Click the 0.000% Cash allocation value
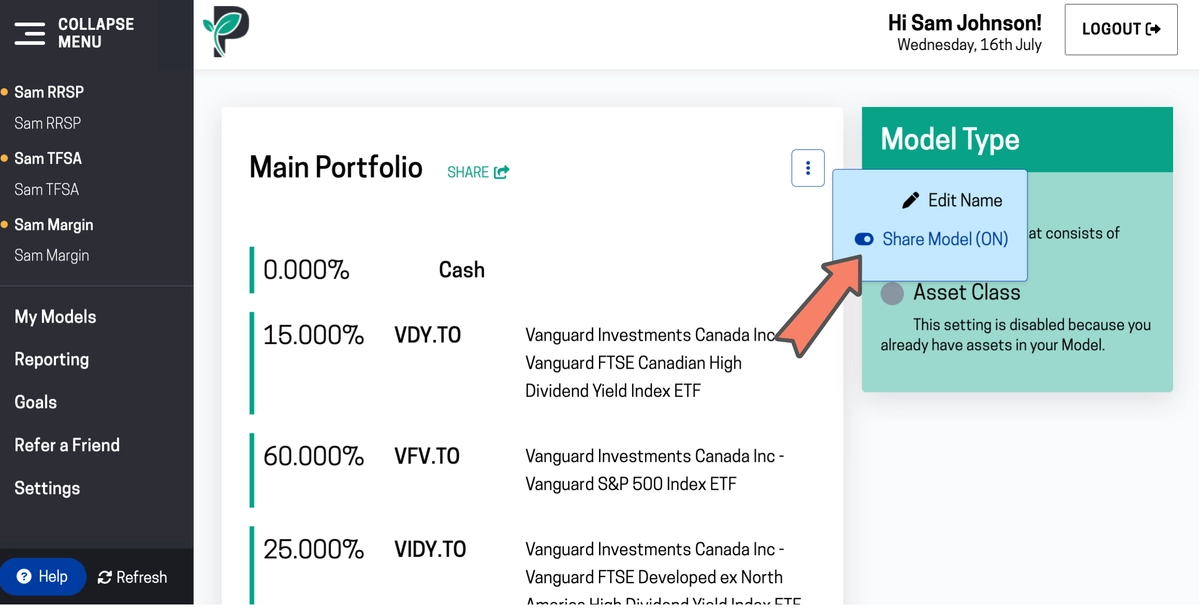This screenshot has width=1199, height=611. (x=306, y=270)
